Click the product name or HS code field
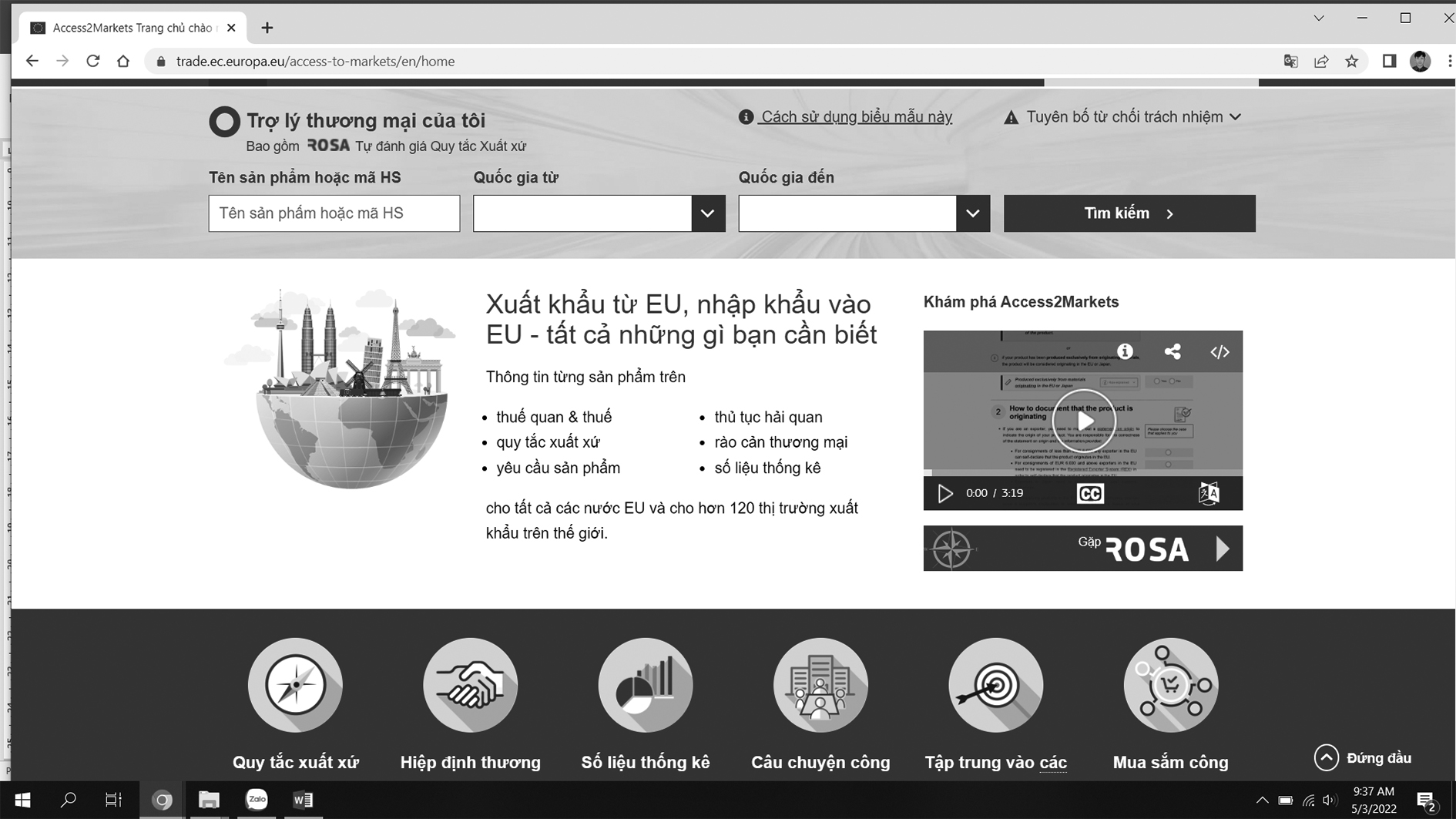This screenshot has width=1456, height=819. coord(334,213)
